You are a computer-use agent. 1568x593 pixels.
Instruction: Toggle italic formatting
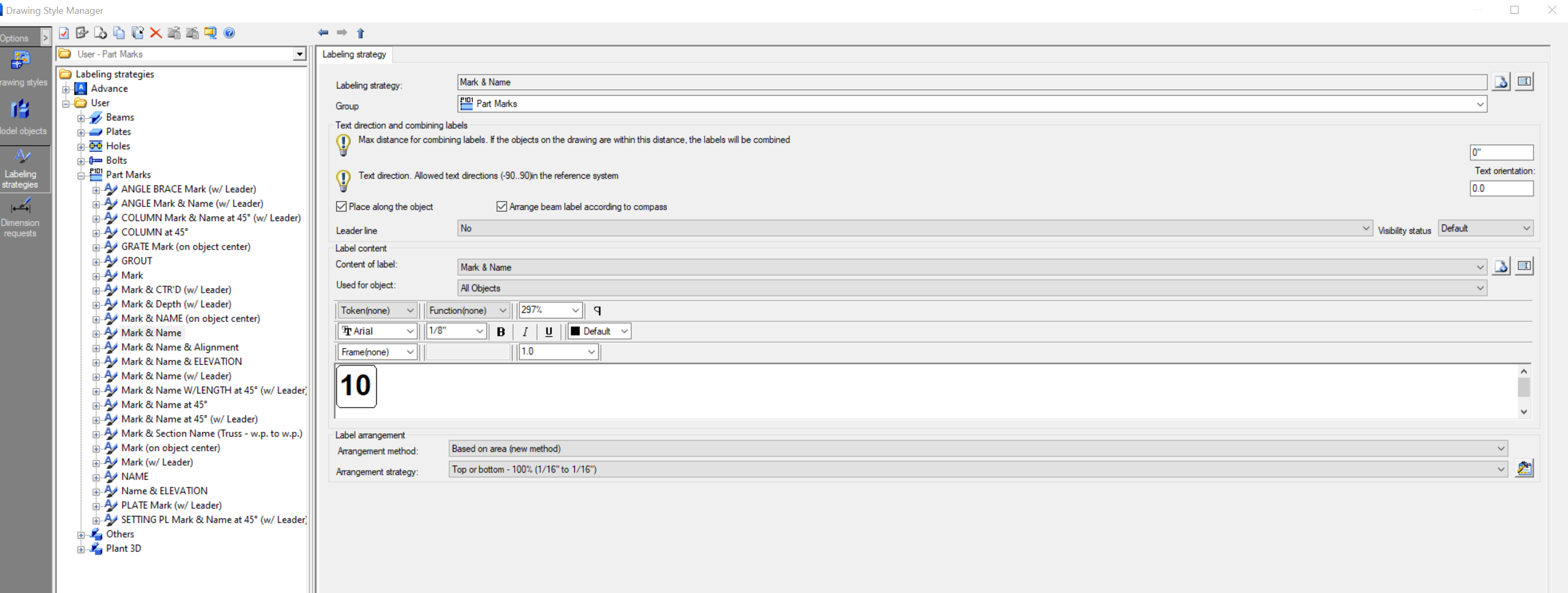[x=525, y=331]
